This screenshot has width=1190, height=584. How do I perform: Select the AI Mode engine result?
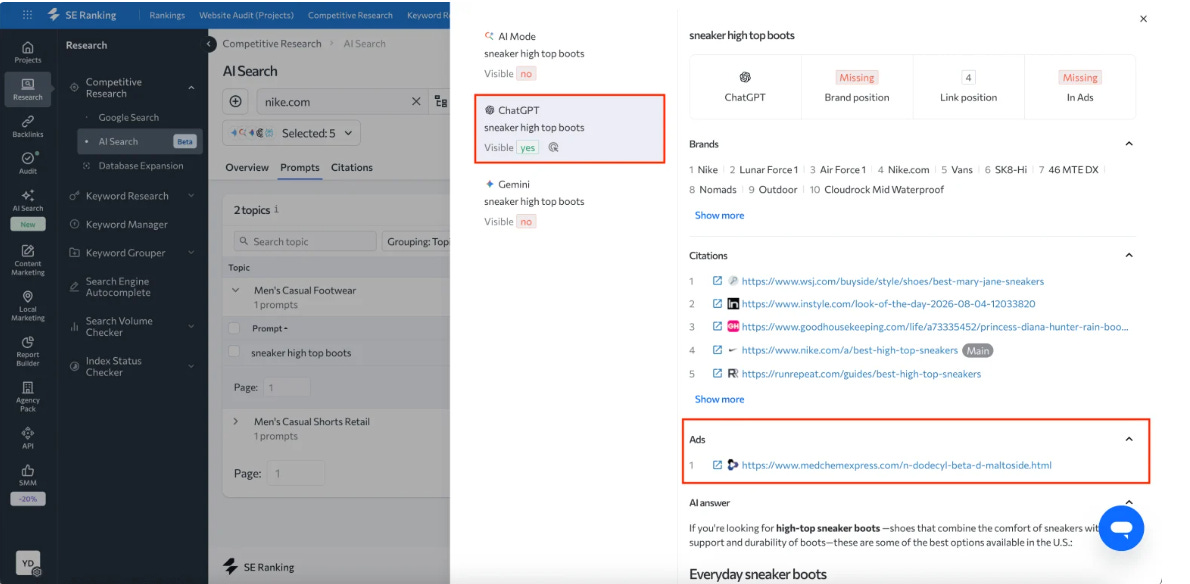tap(570, 55)
